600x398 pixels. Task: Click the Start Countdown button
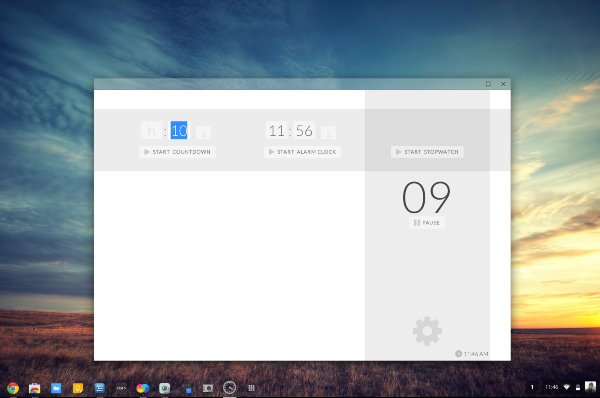click(177, 152)
